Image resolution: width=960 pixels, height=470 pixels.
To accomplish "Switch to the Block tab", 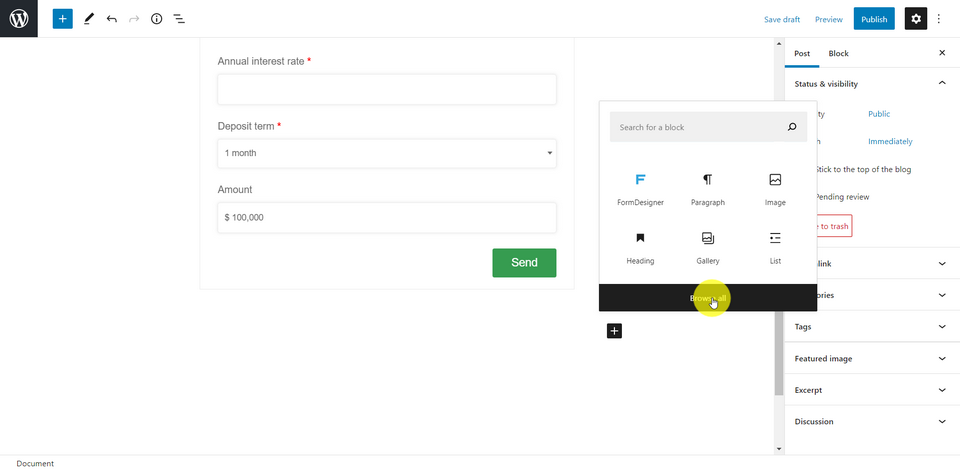I will click(838, 53).
